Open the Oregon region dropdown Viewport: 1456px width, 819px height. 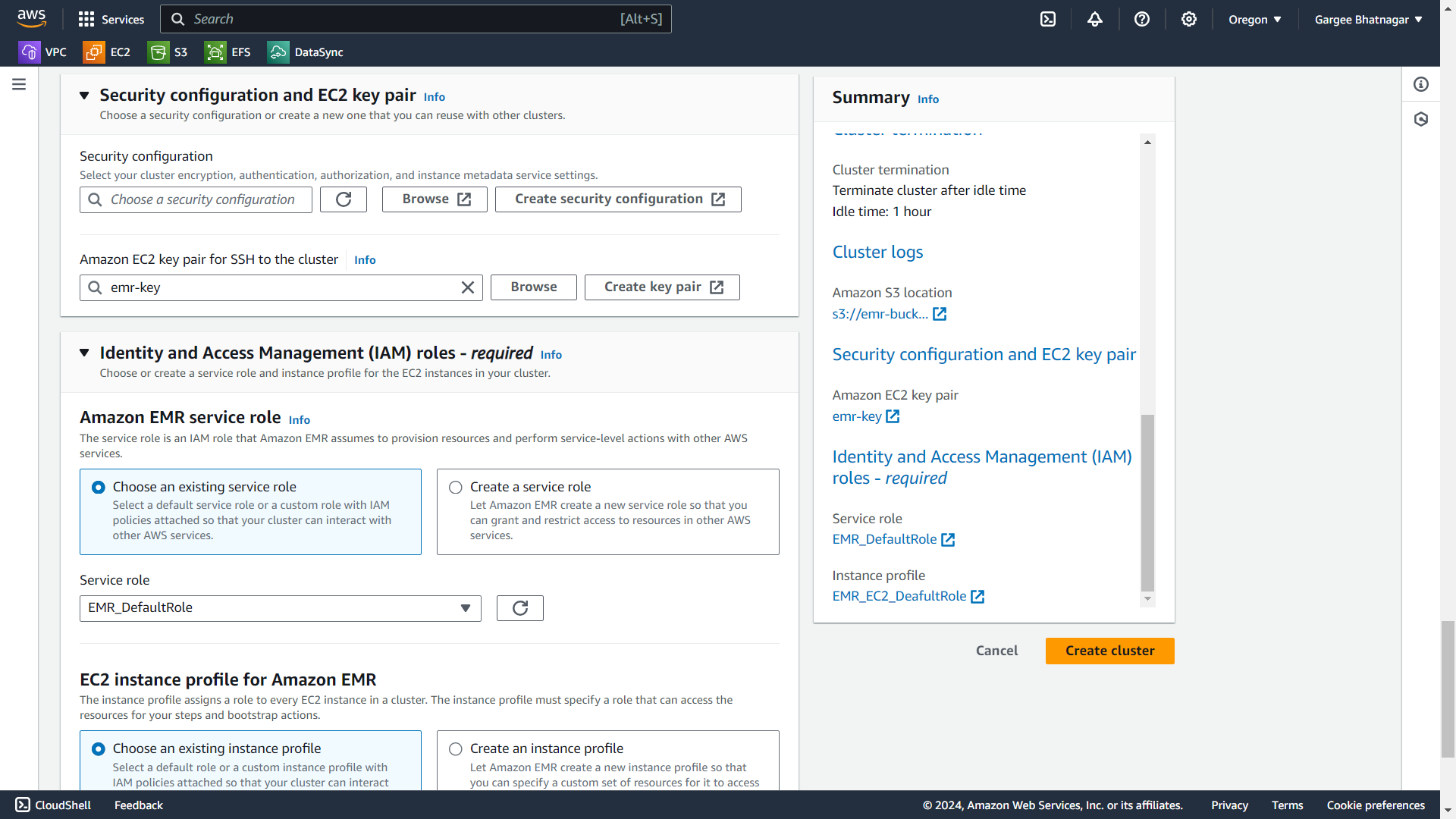(1255, 20)
